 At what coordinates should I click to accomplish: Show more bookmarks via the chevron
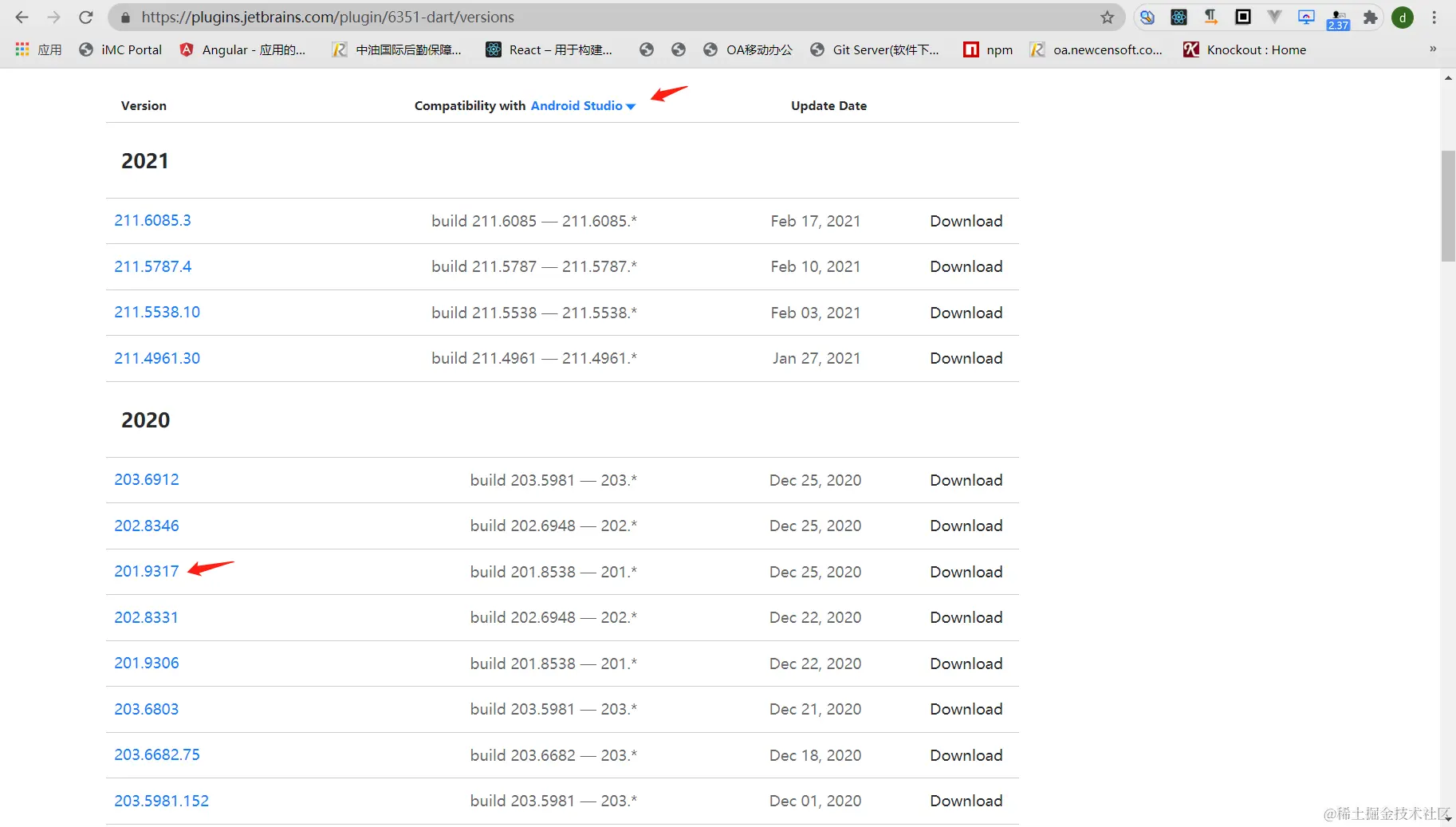(1433, 49)
